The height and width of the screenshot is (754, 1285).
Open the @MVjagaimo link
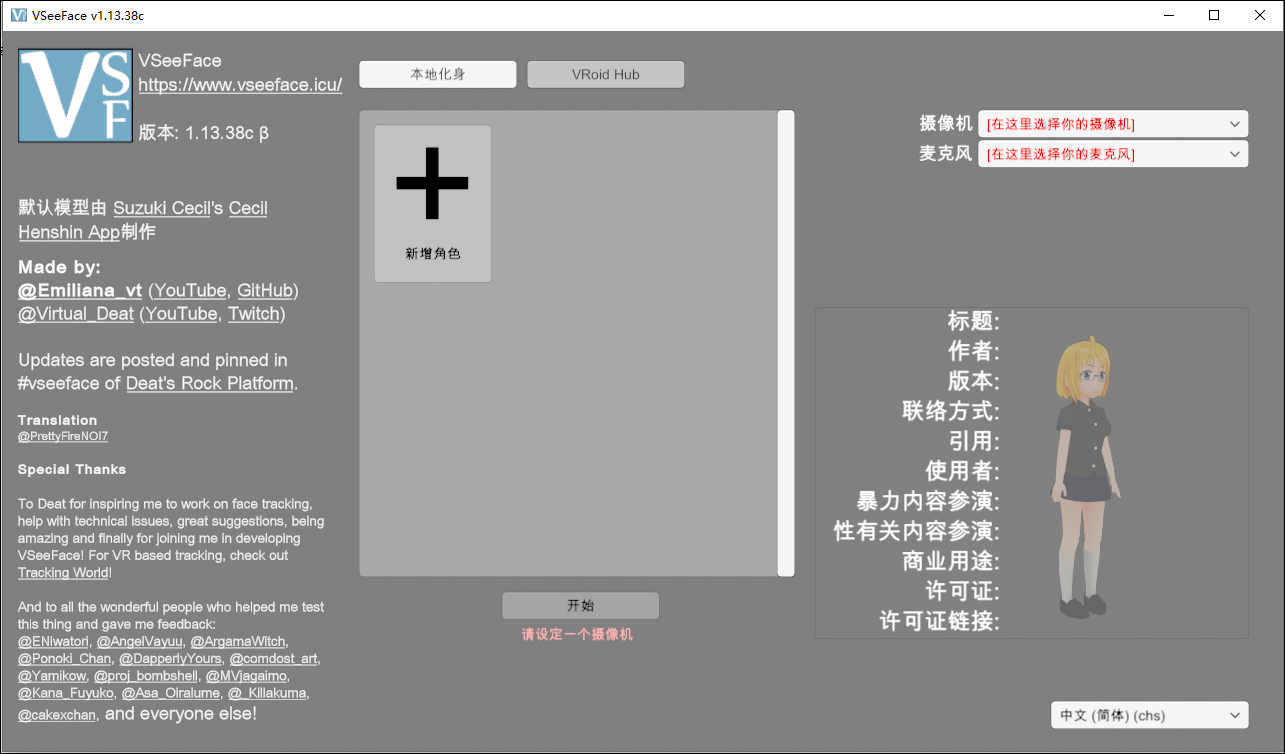247,677
